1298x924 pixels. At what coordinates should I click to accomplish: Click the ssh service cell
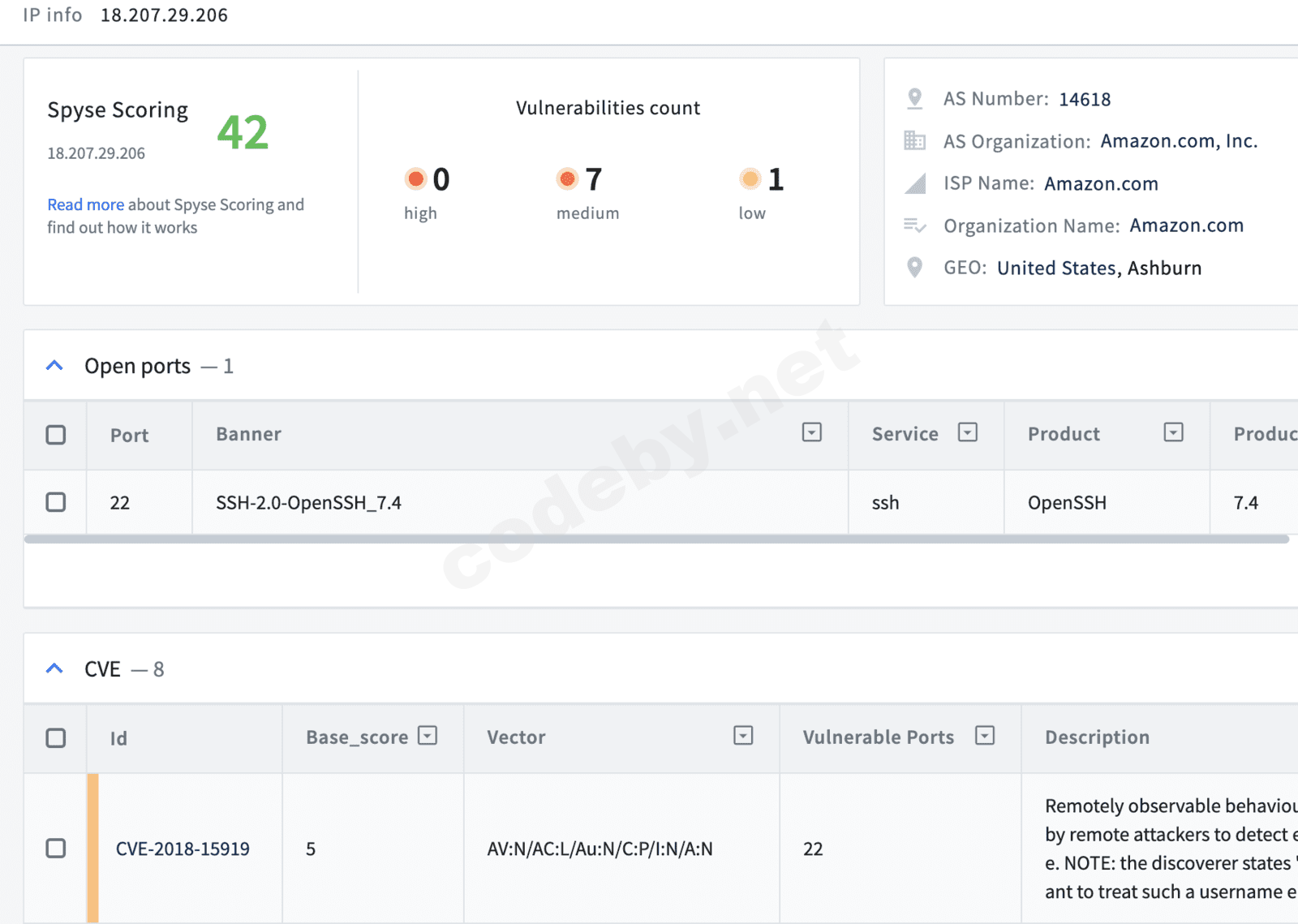point(926,502)
